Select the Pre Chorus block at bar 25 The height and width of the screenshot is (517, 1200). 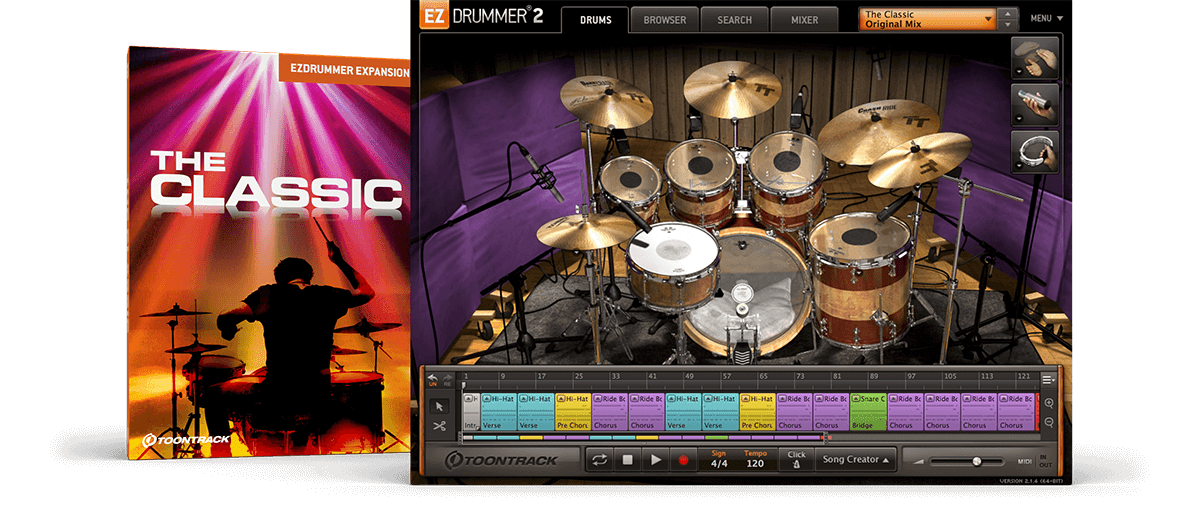[x=572, y=411]
